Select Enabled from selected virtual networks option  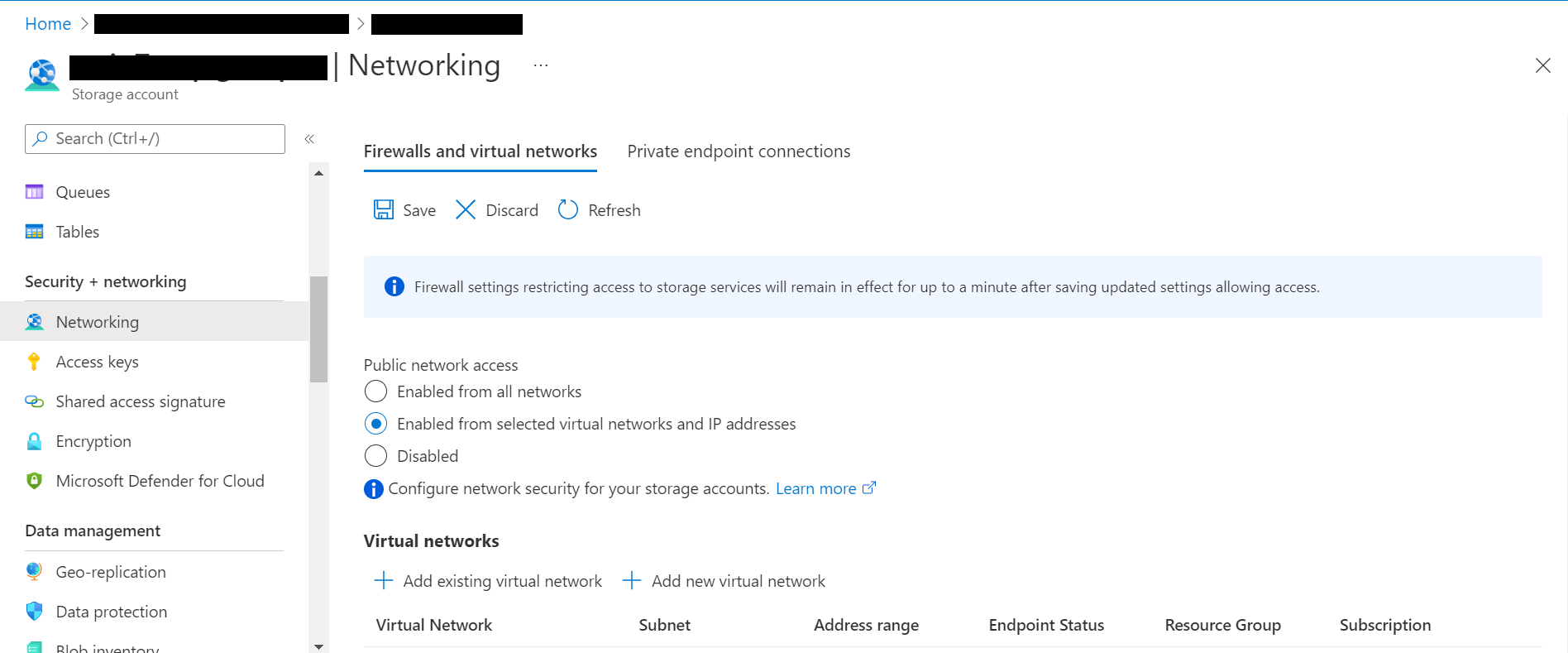tap(375, 424)
